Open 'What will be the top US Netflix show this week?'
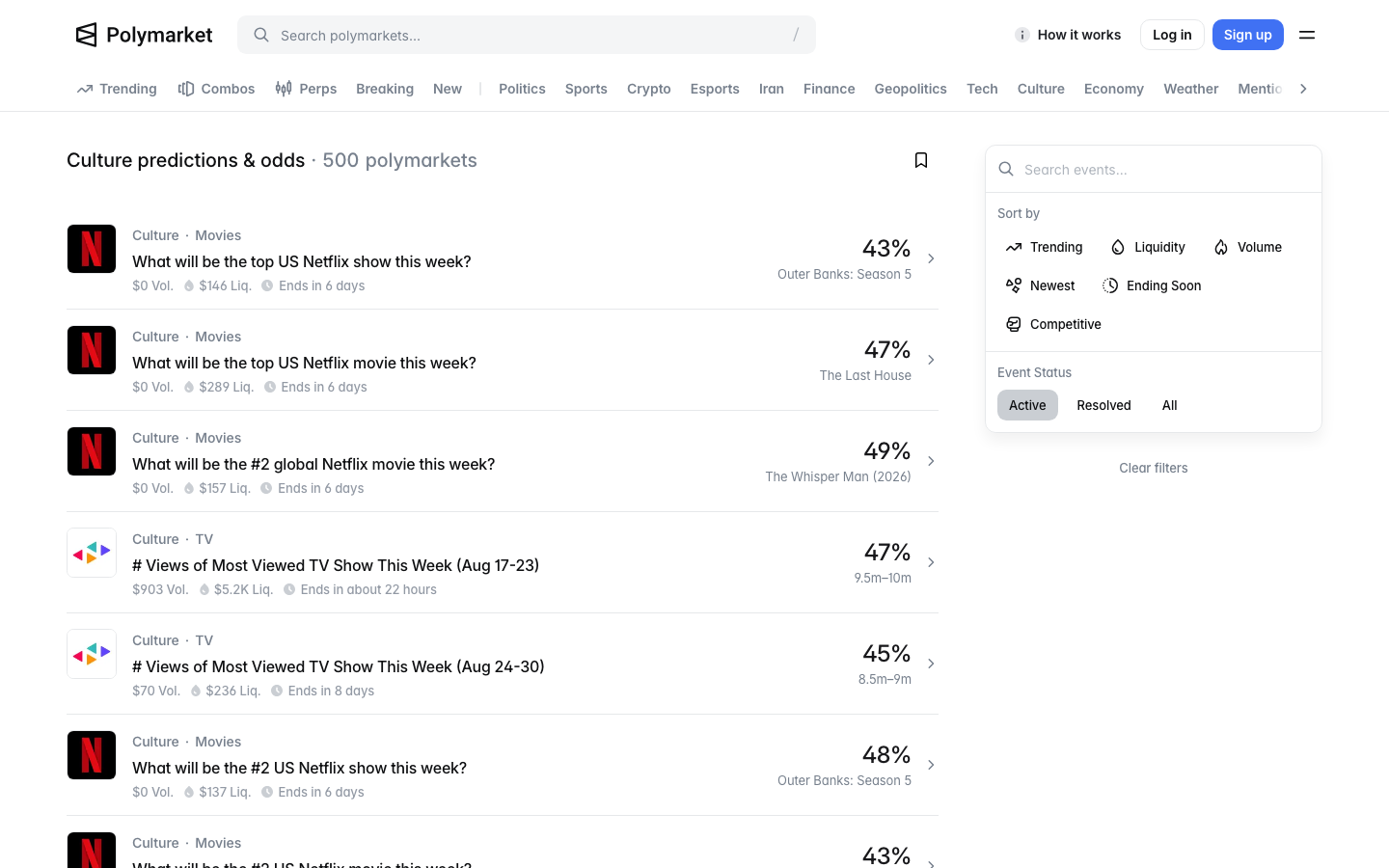Viewport: 1389px width, 868px height. (302, 261)
